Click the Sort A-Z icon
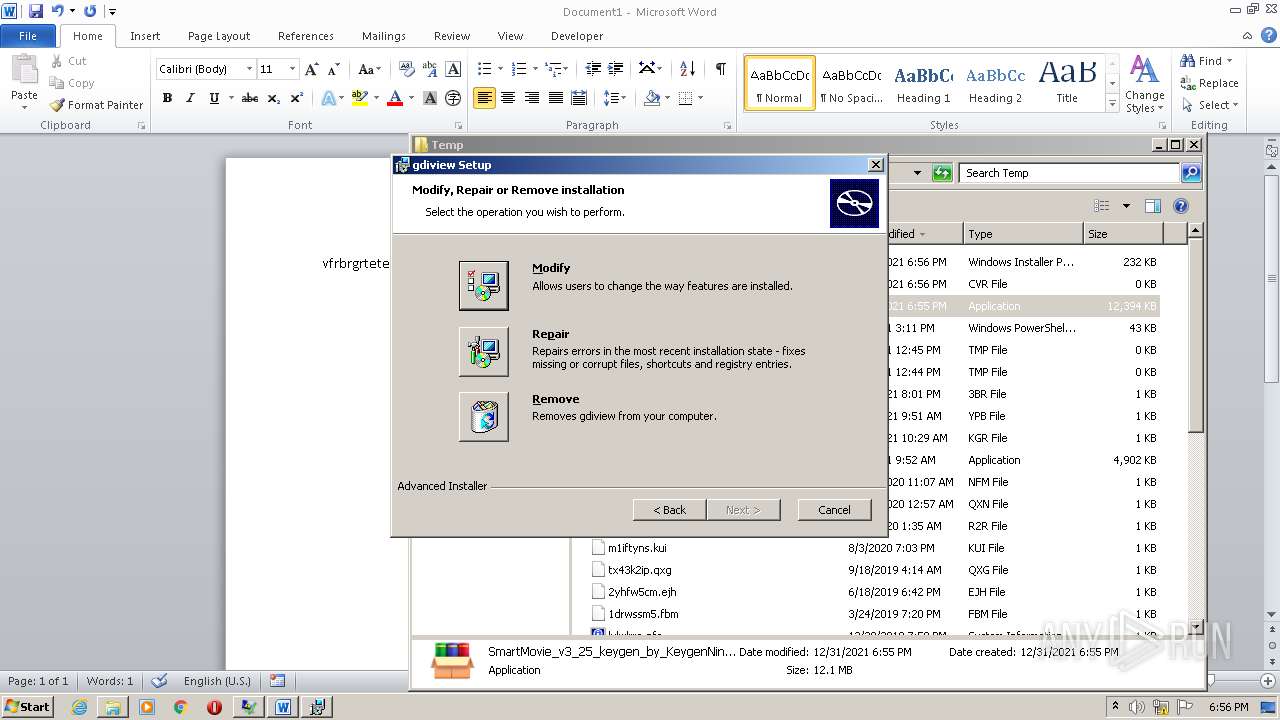Image resolution: width=1280 pixels, height=720 pixels. pyautogui.click(x=687, y=69)
